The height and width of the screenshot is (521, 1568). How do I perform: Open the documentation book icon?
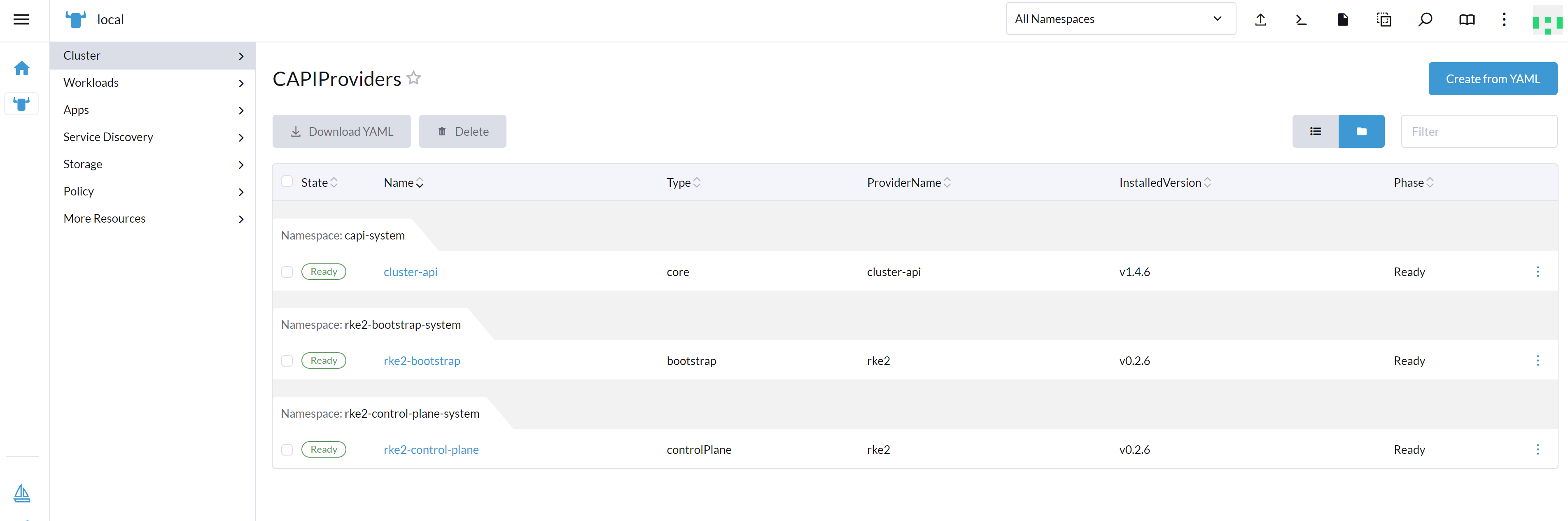tap(1467, 19)
